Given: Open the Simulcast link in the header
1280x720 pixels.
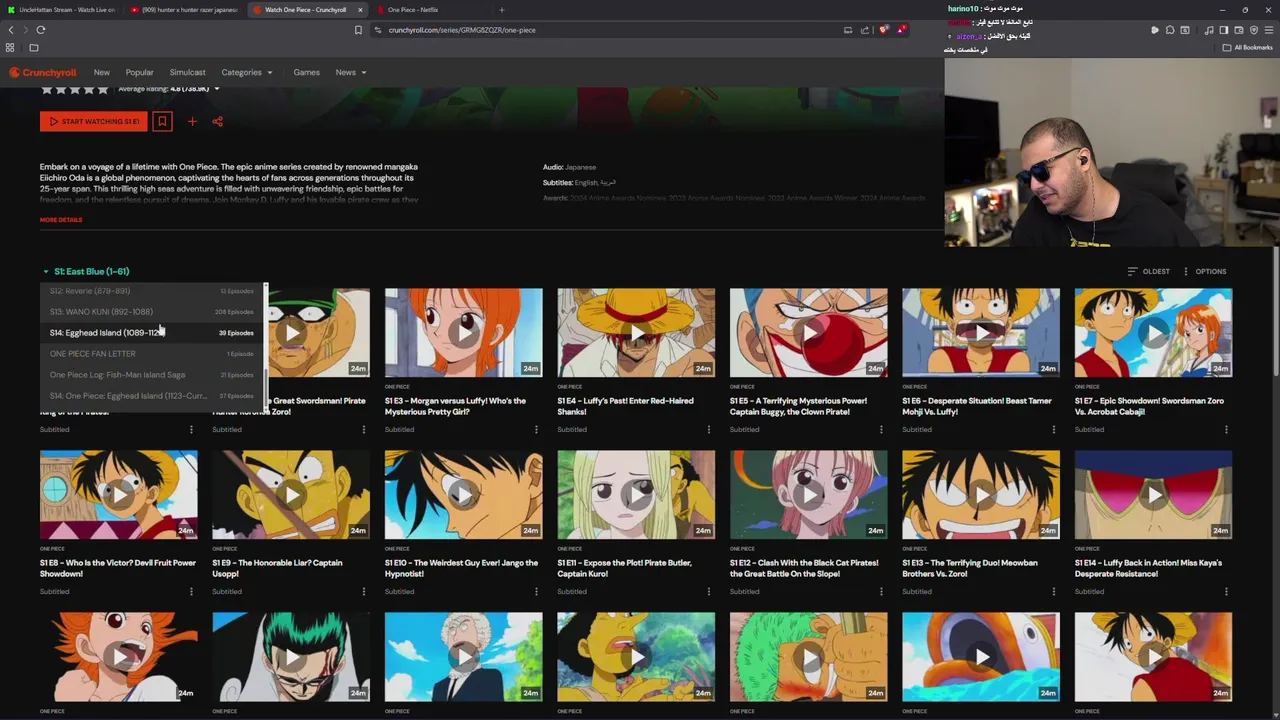Looking at the screenshot, I should pyautogui.click(x=188, y=72).
